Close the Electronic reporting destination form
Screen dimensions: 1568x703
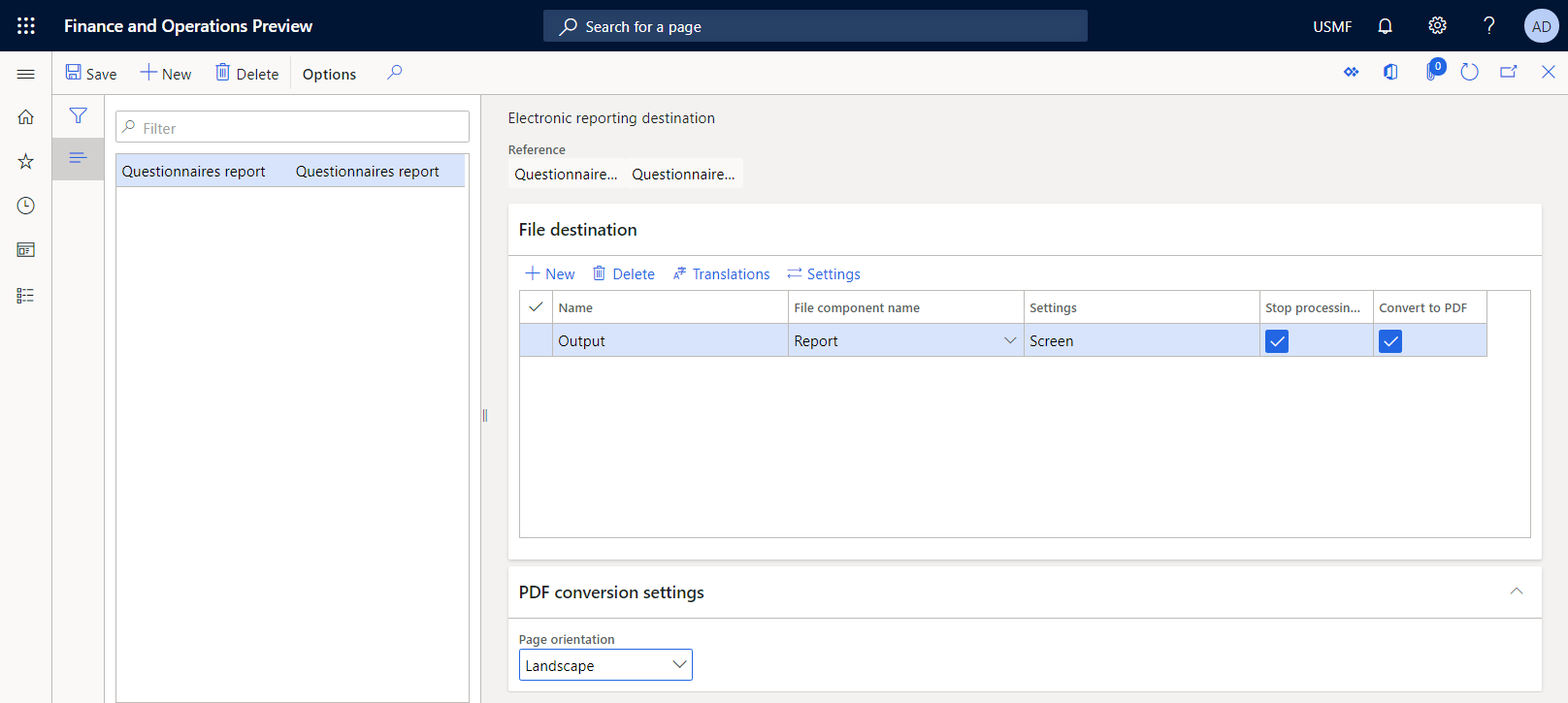pyautogui.click(x=1549, y=73)
